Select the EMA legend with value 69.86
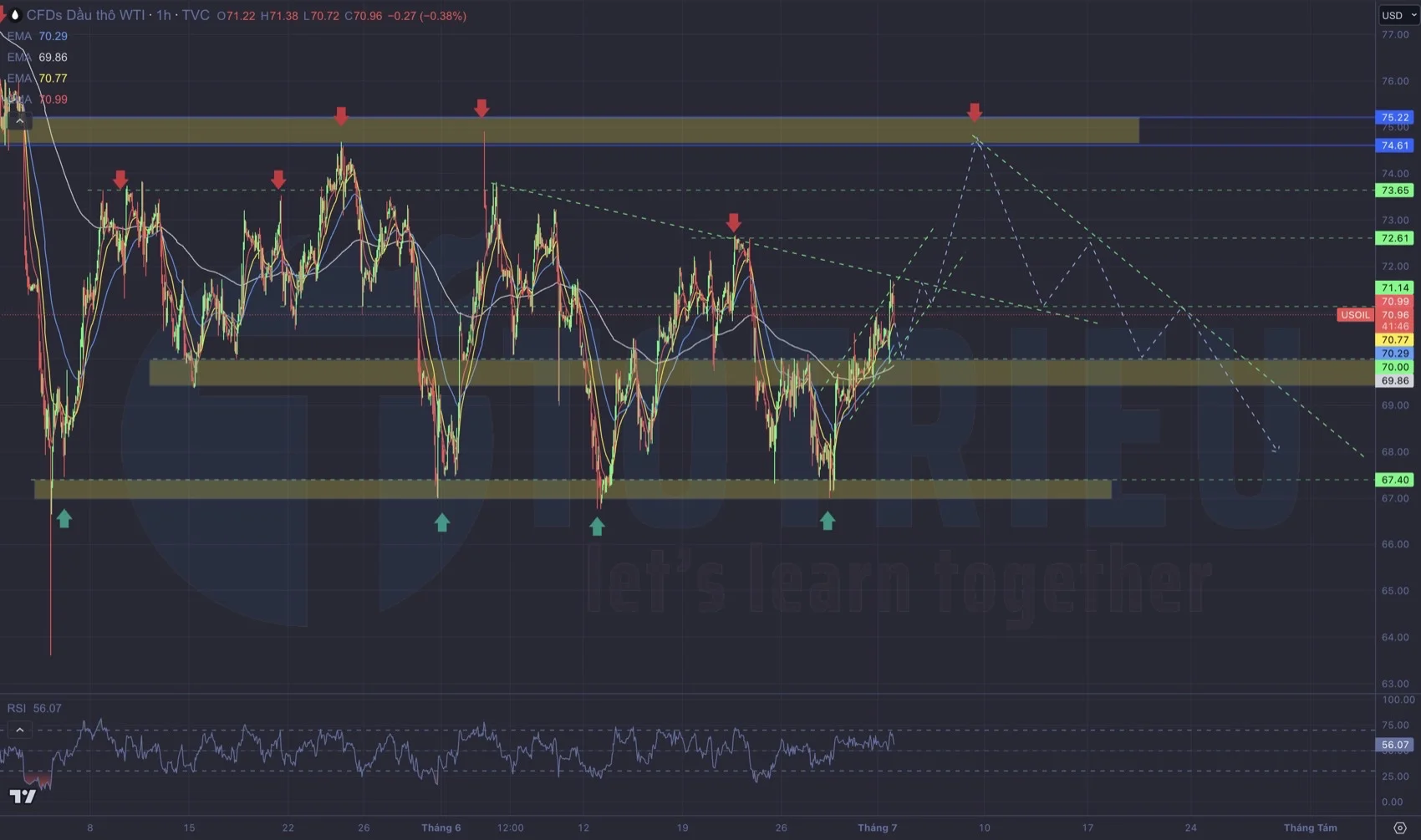The width and height of the screenshot is (1421, 840). pos(37,57)
